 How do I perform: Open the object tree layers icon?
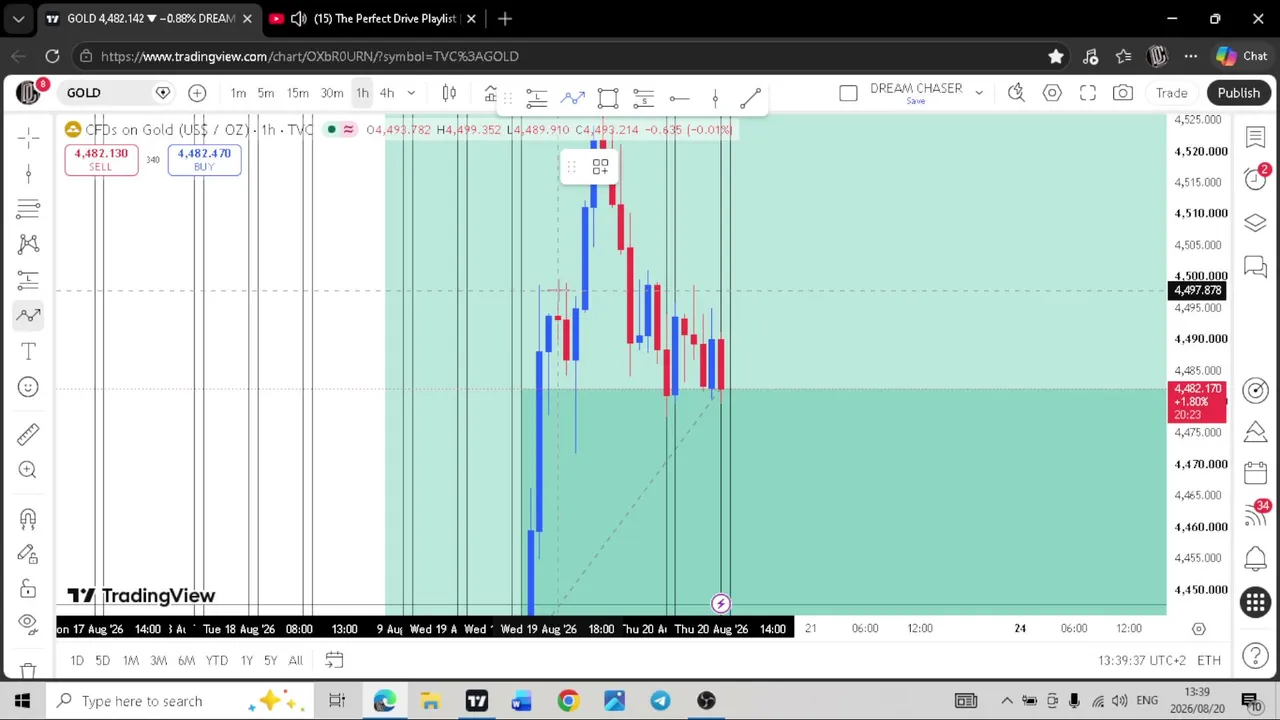click(x=1255, y=222)
